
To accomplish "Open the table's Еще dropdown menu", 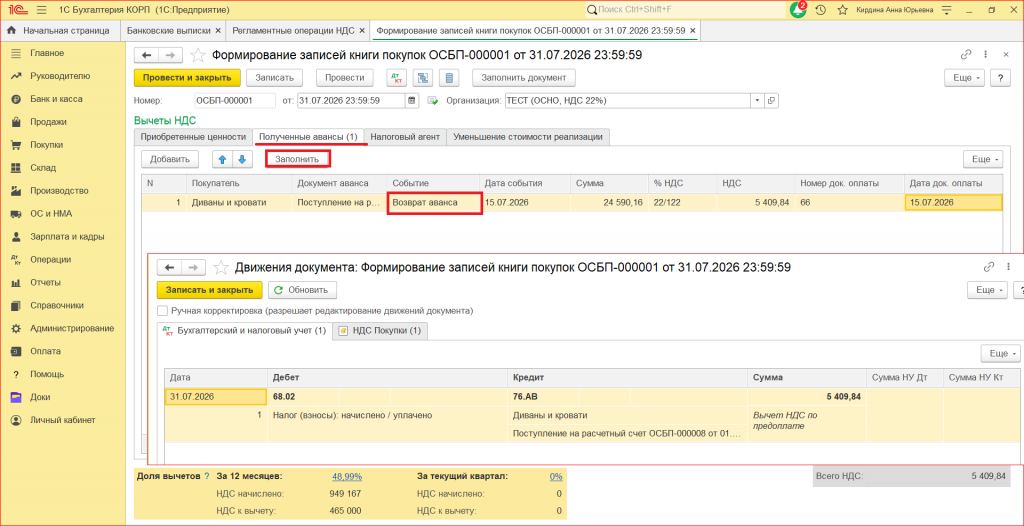I will point(982,159).
